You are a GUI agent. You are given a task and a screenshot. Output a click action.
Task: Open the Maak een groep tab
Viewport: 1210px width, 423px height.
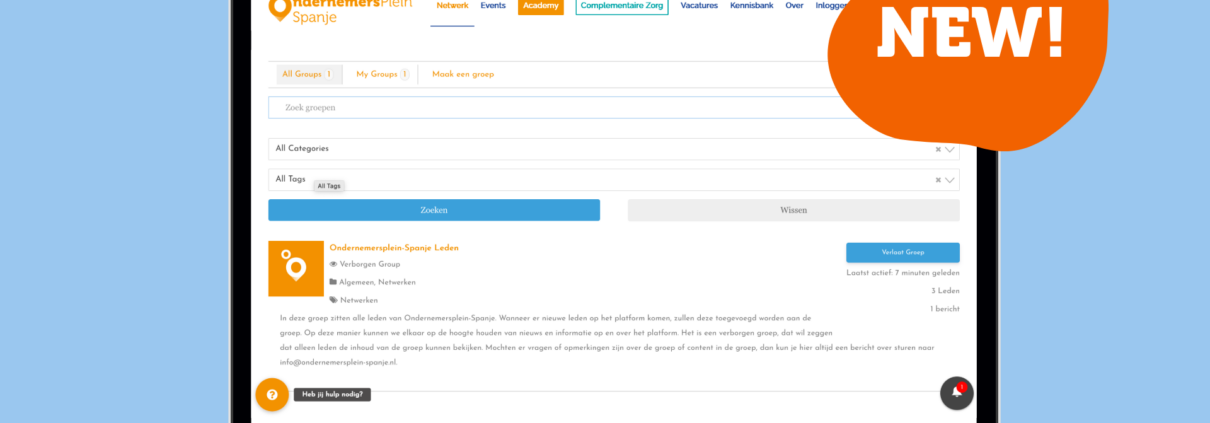pos(463,74)
